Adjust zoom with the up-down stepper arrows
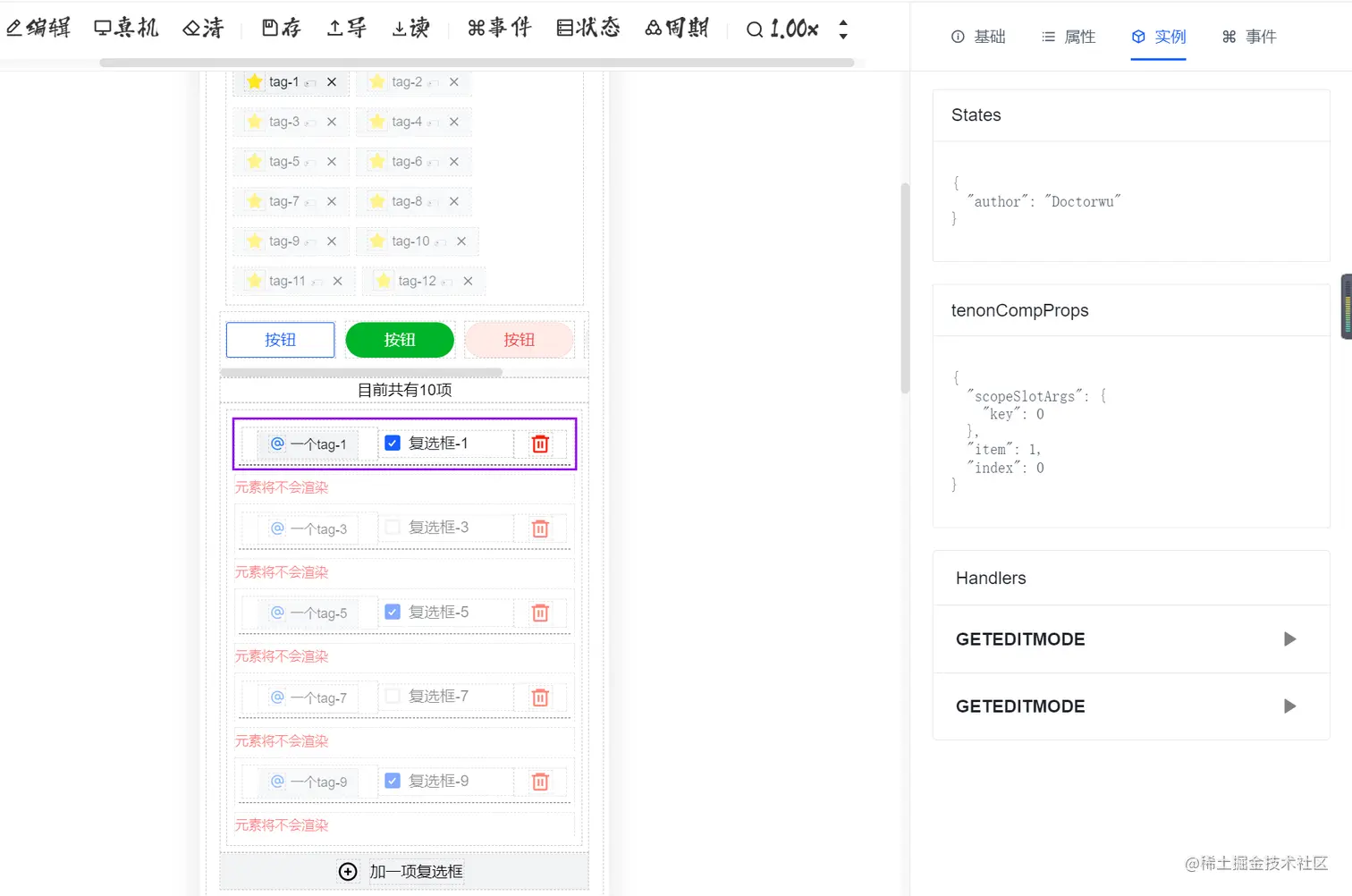1352x896 pixels. pyautogui.click(x=843, y=30)
